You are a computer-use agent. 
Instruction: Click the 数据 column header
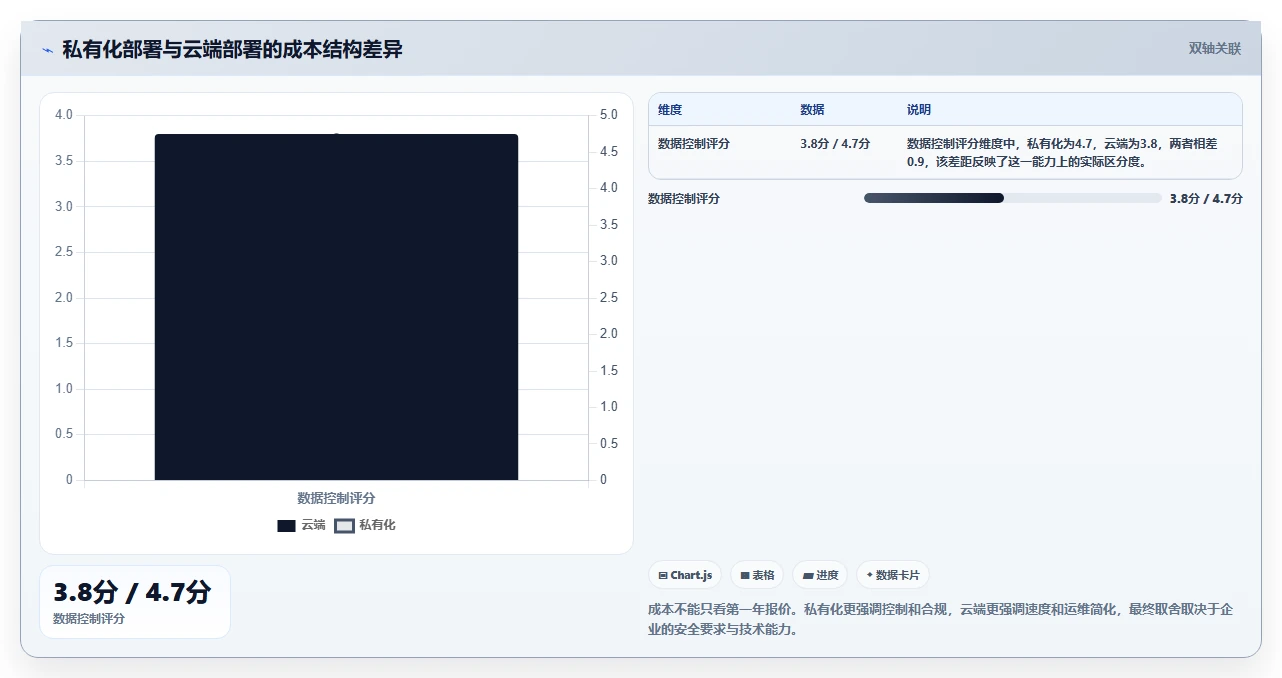[x=812, y=110]
